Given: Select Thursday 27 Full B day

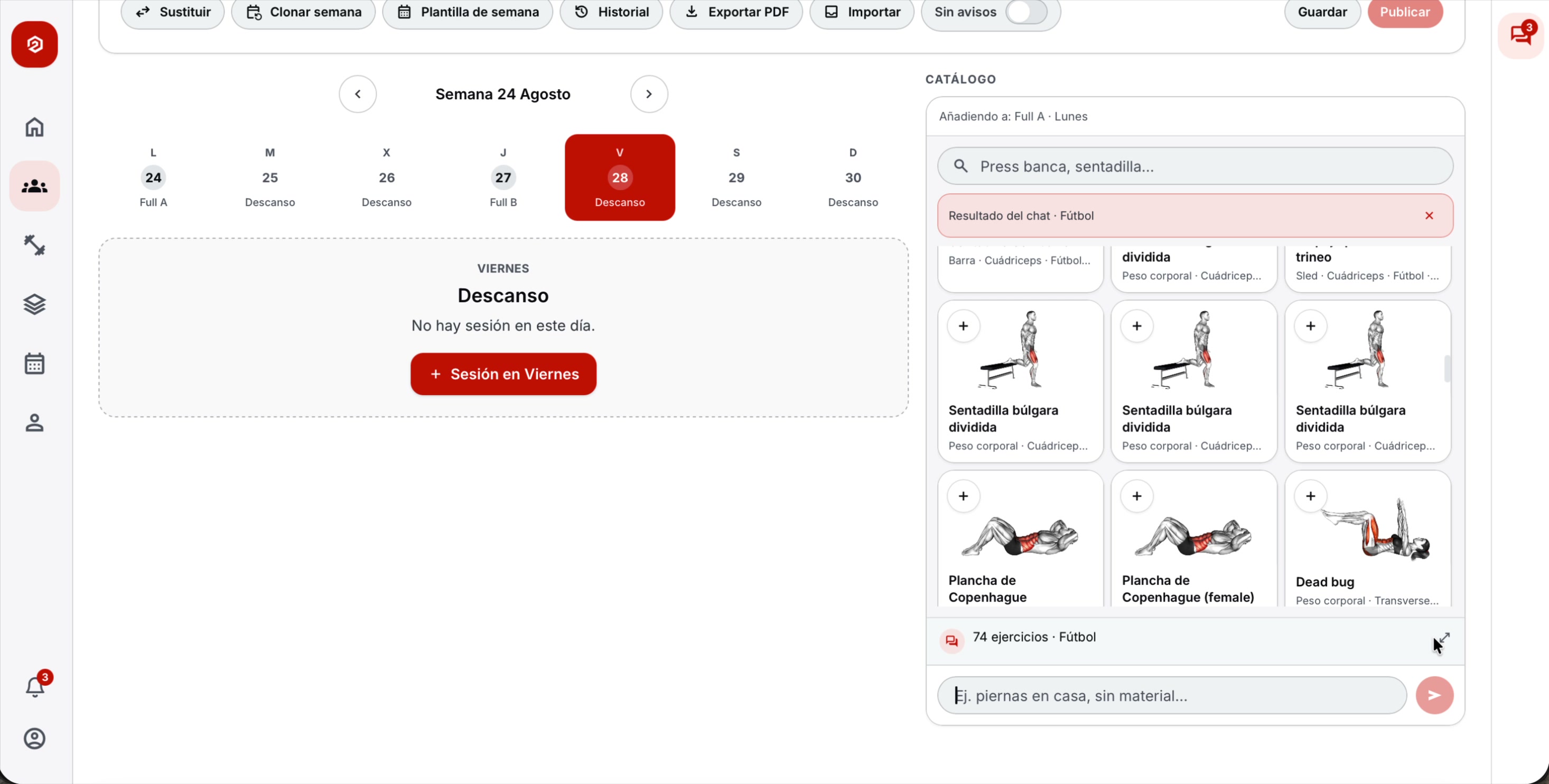Looking at the screenshot, I should click(503, 178).
